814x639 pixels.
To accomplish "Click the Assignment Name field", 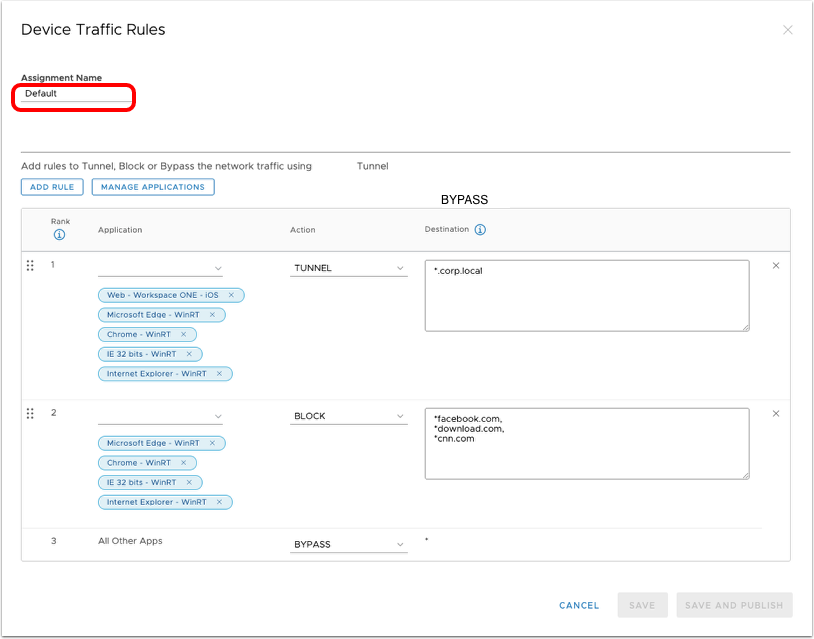I will 76,94.
